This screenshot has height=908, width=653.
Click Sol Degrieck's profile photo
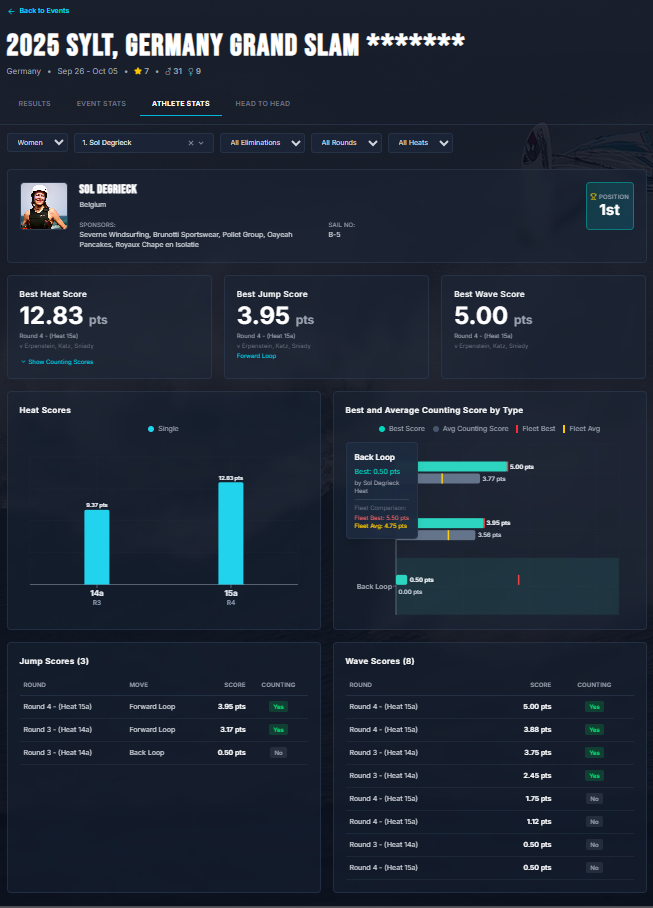coord(44,206)
